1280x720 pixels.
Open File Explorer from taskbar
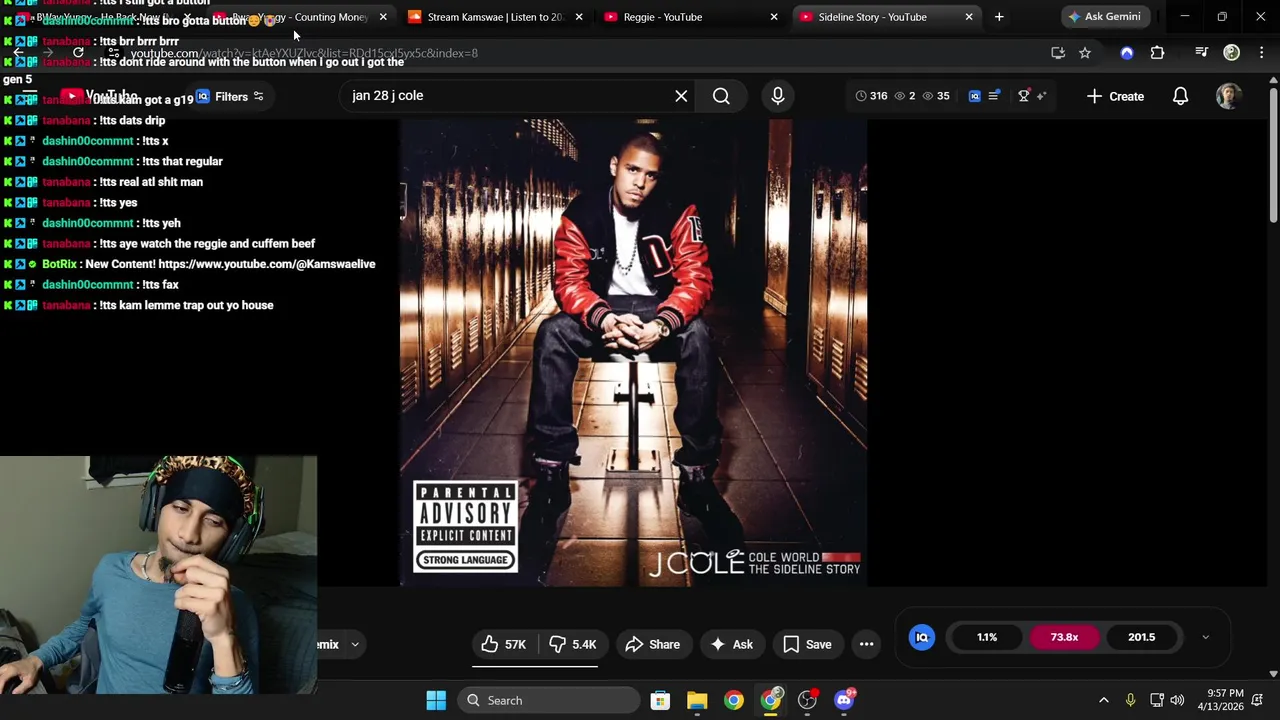pyautogui.click(x=697, y=700)
